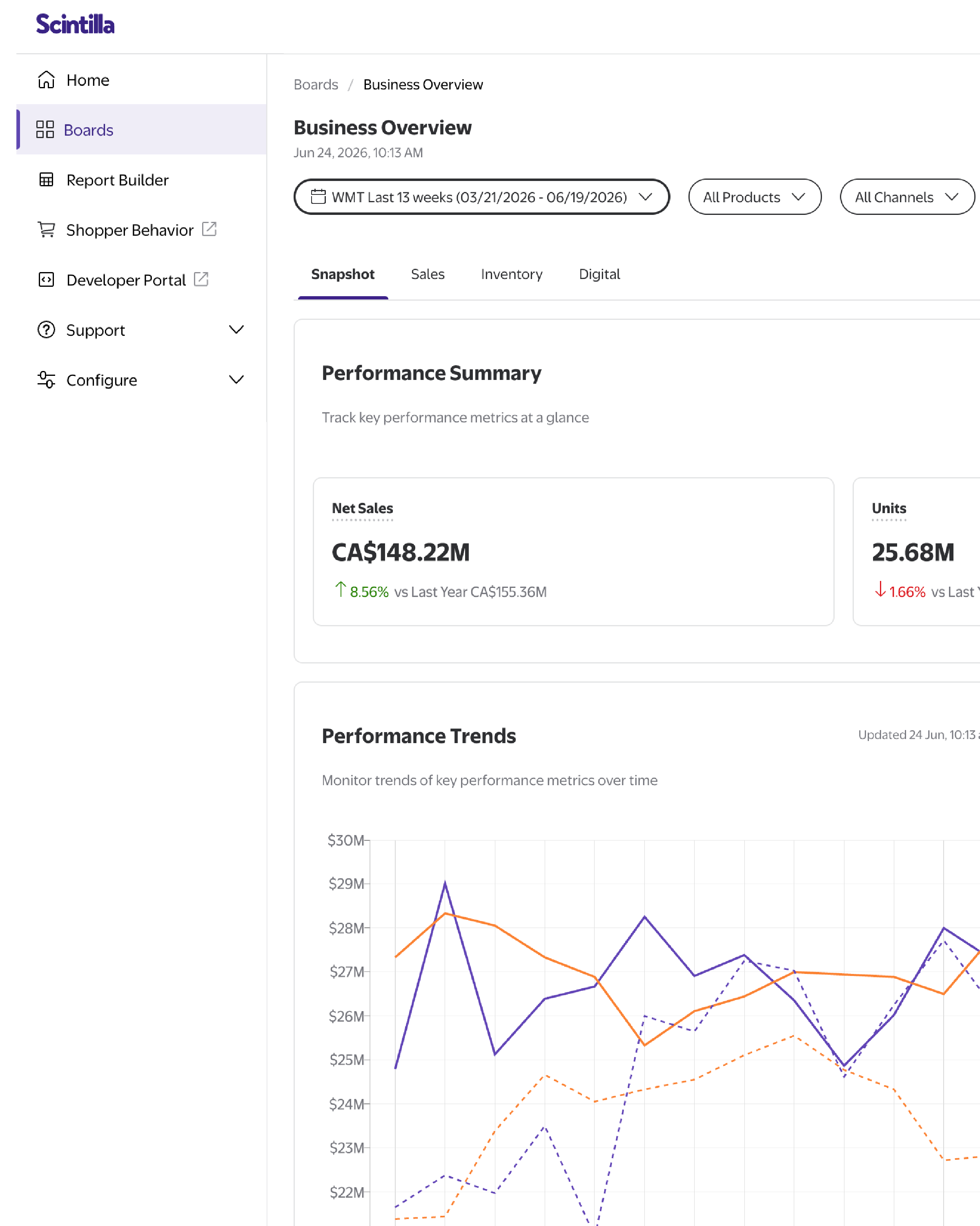Viewport: 980px width, 1226px height.
Task: Open the All Products dropdown
Action: (754, 197)
